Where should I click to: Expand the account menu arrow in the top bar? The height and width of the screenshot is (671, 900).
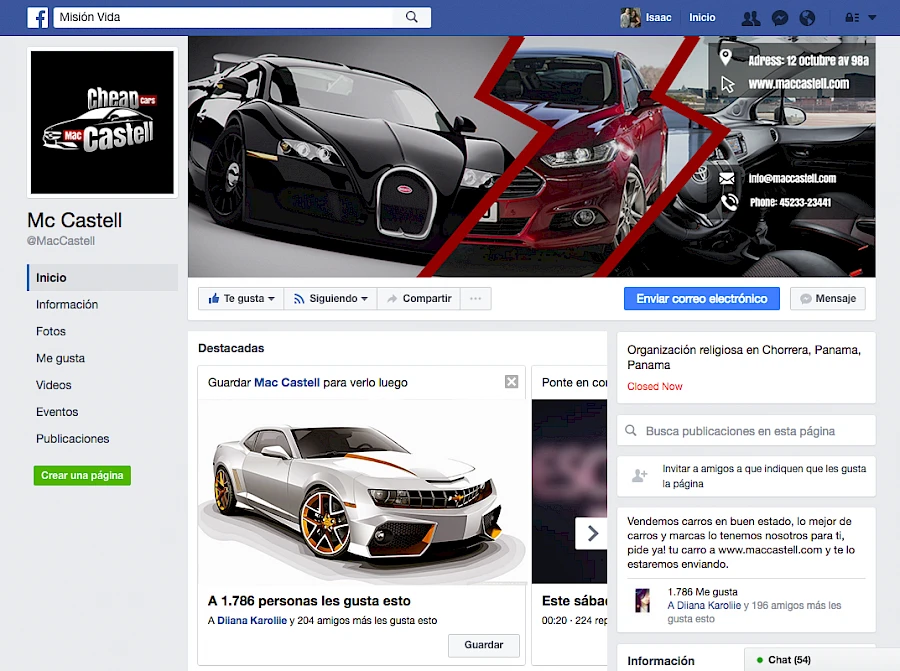[872, 18]
